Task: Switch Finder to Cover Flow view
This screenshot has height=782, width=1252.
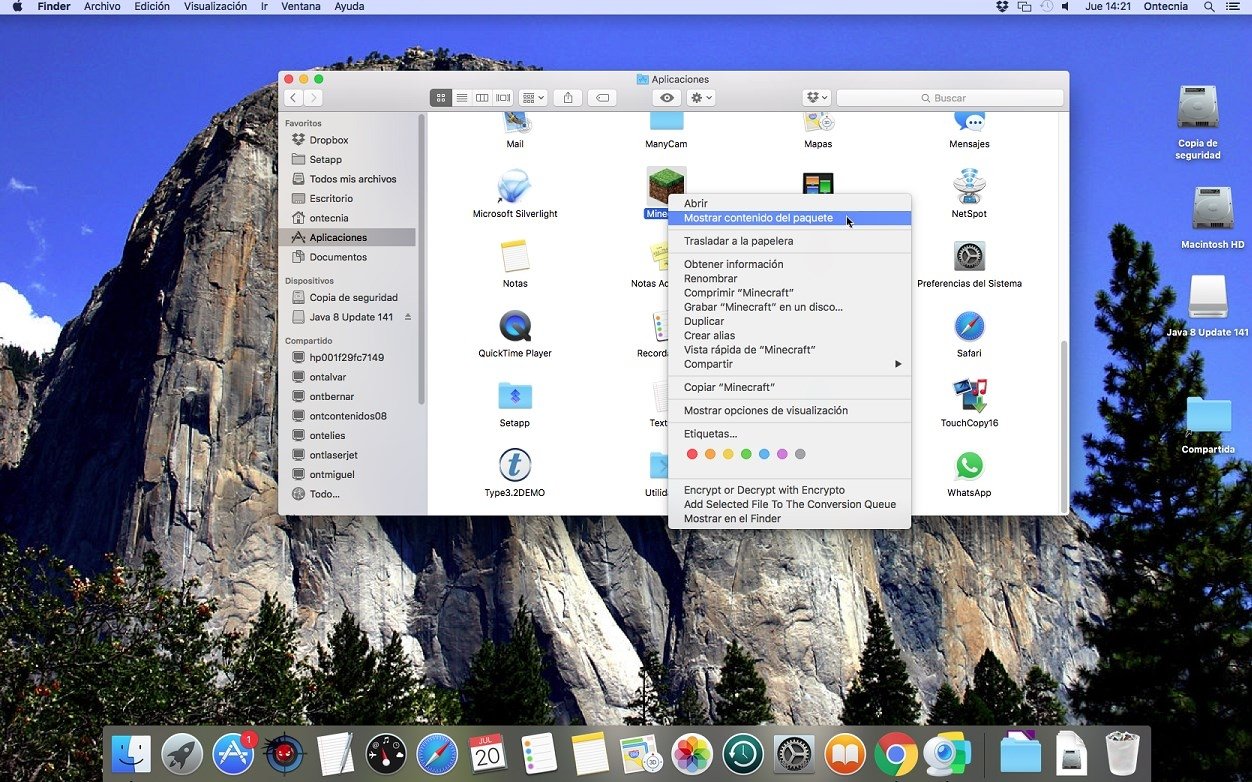Action: (x=503, y=98)
